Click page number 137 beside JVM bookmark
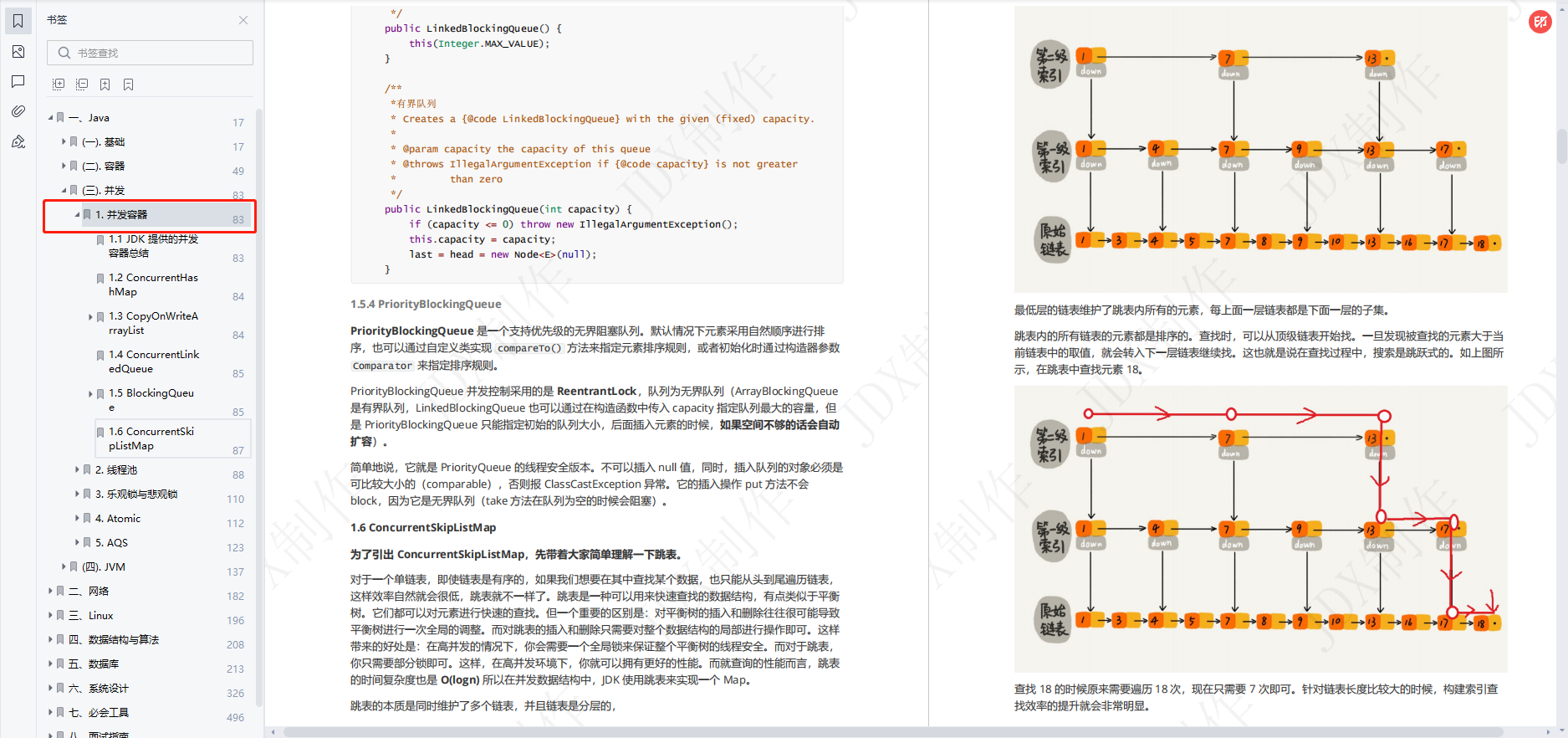The width and height of the screenshot is (1568, 738). (236, 572)
